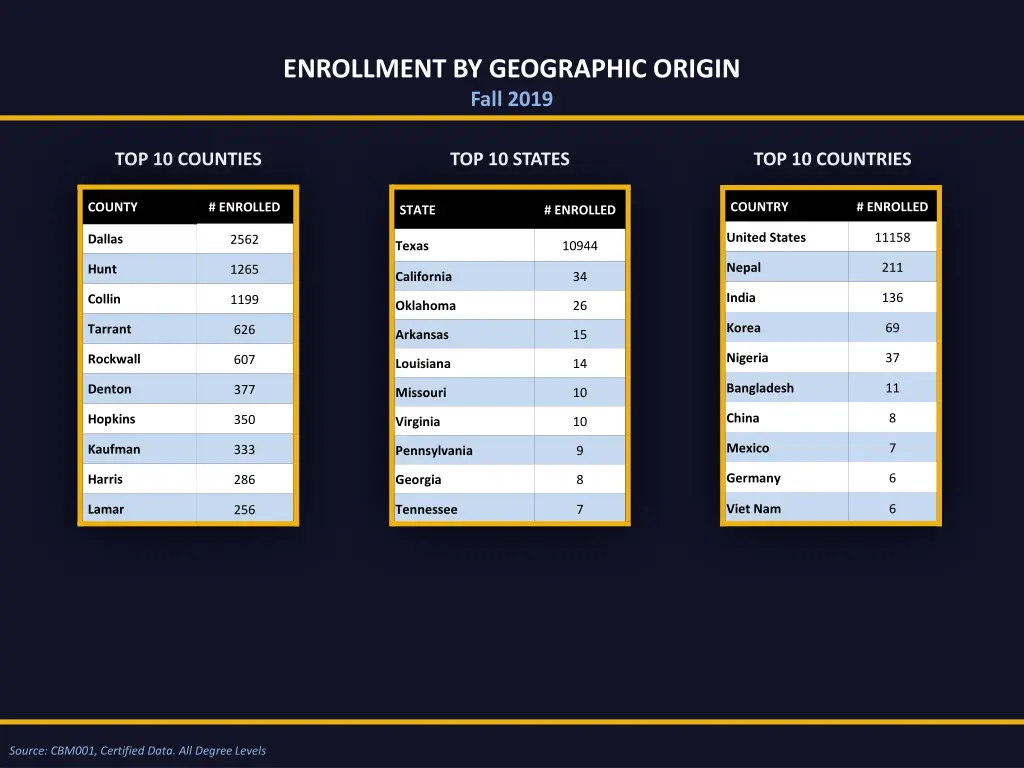Select the value 626

pyautogui.click(x=244, y=329)
